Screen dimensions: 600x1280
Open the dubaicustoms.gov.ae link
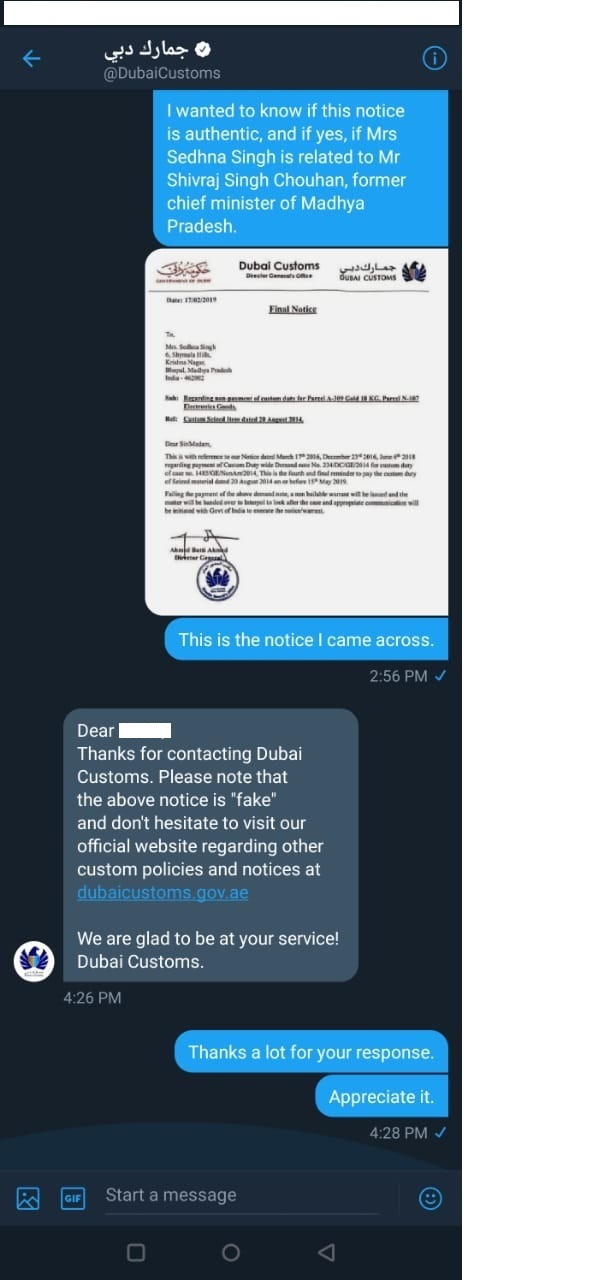[163, 892]
